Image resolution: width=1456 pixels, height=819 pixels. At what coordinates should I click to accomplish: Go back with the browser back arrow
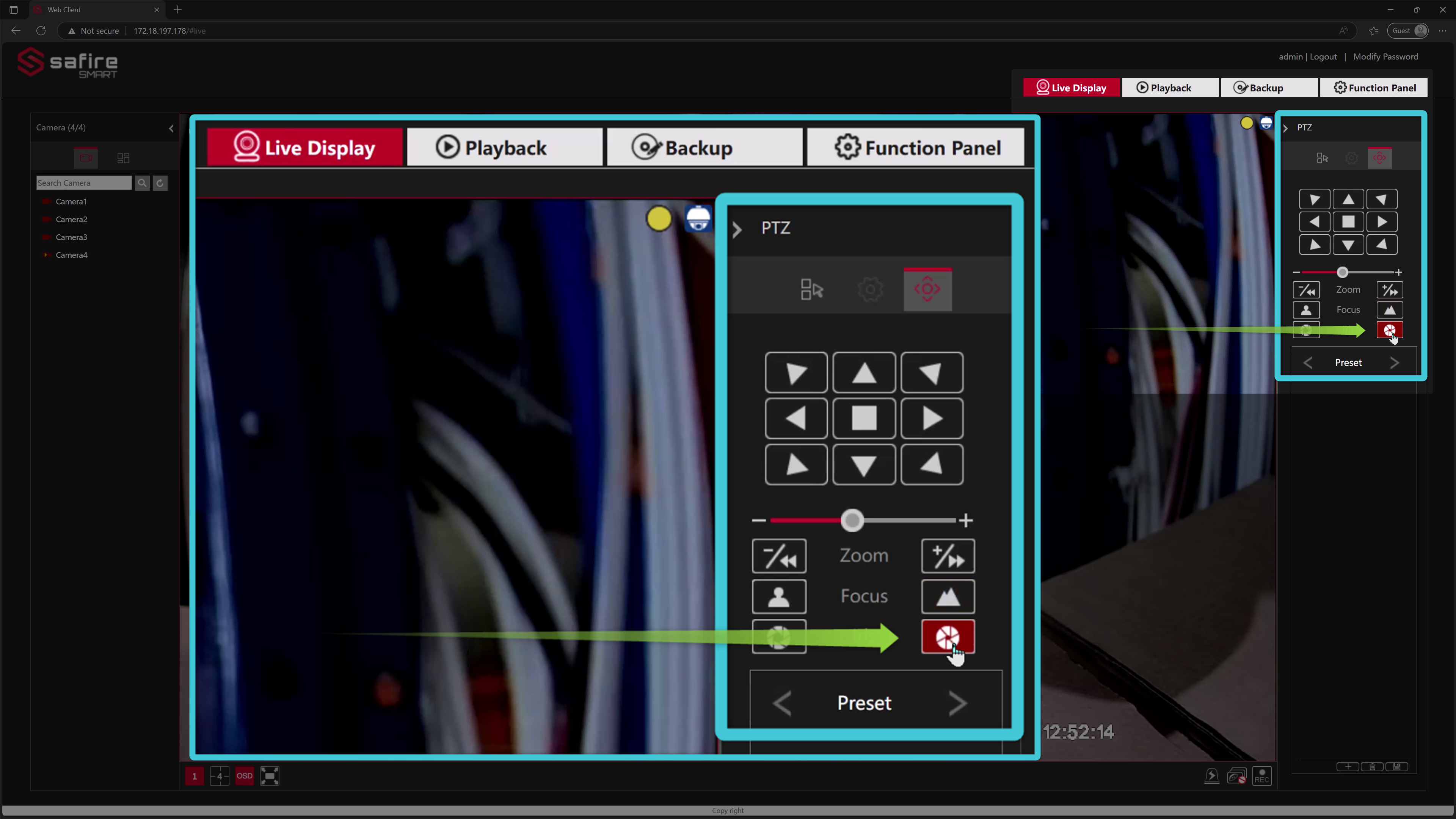click(x=16, y=30)
